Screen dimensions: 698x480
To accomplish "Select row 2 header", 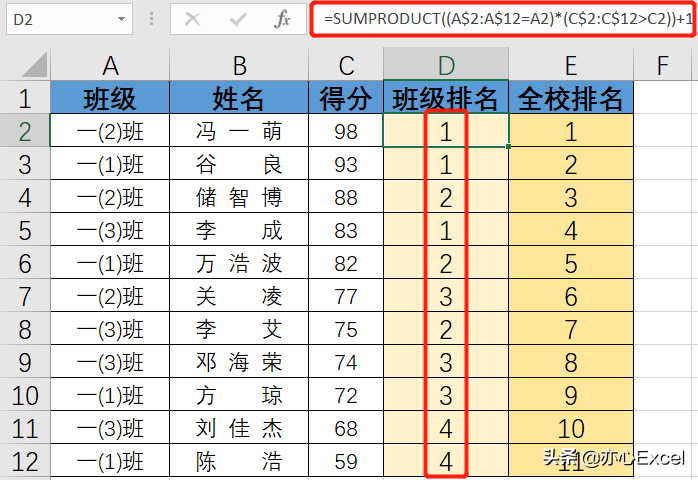I will click(x=25, y=130).
